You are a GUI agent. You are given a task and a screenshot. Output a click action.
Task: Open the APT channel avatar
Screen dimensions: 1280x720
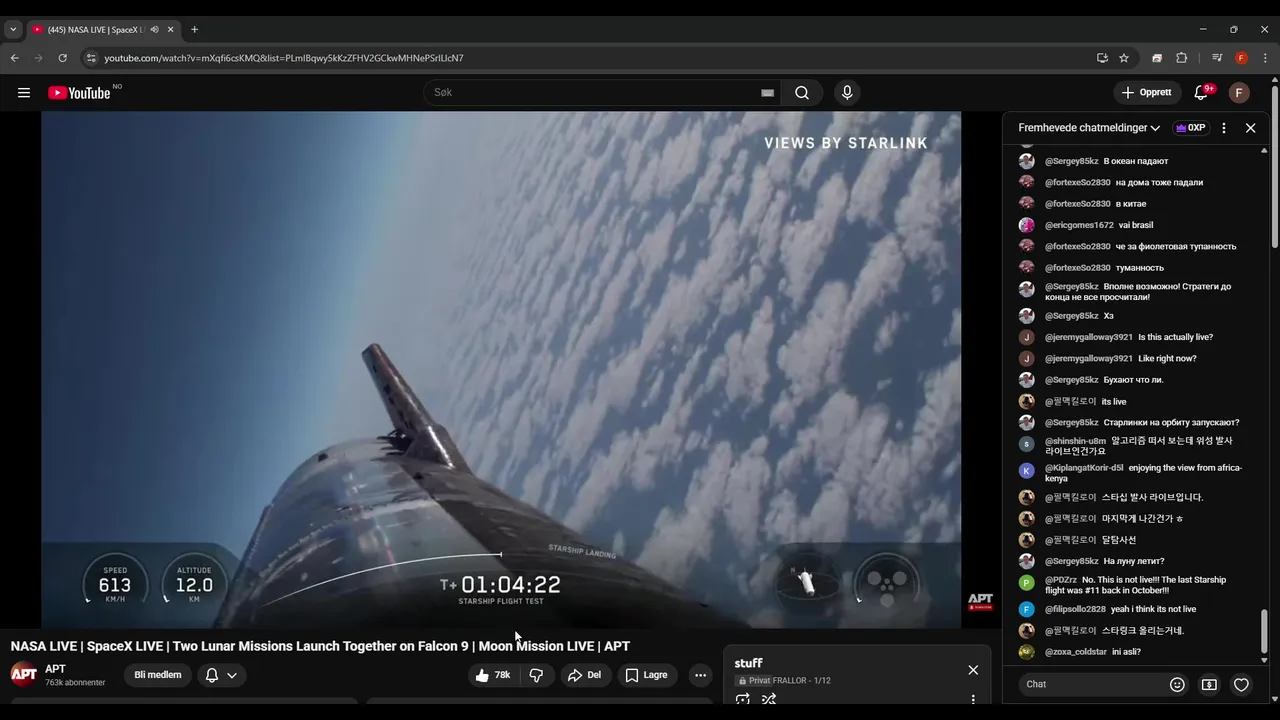pos(24,674)
